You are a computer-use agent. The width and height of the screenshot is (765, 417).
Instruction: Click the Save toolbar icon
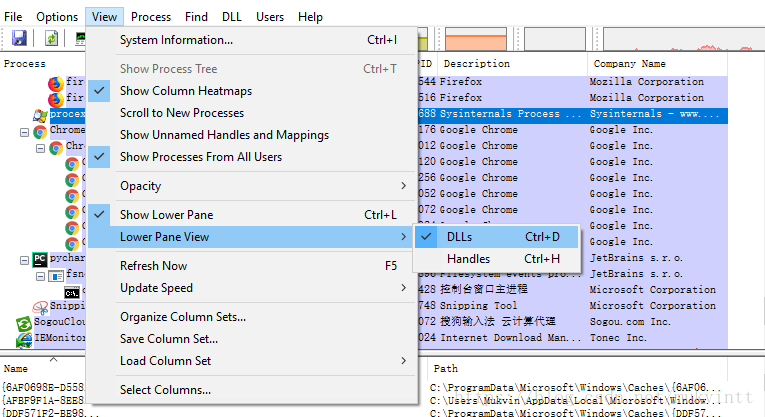(19, 38)
